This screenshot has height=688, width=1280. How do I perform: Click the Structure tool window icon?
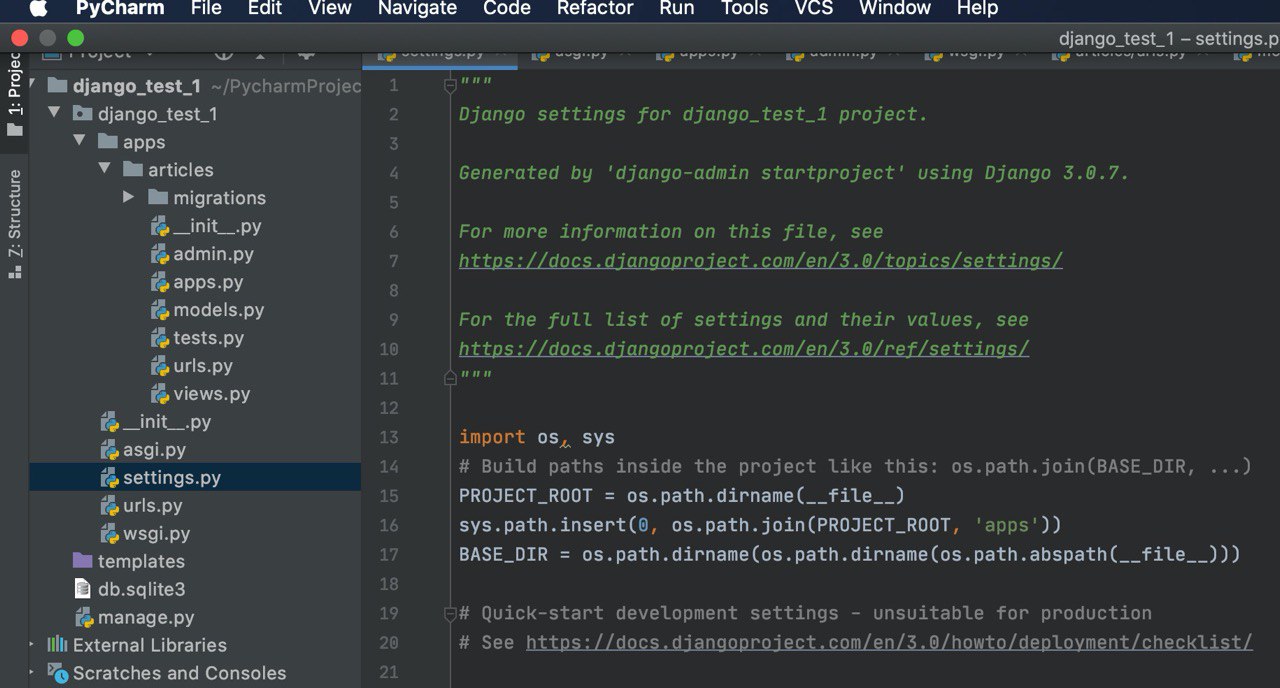pyautogui.click(x=14, y=271)
